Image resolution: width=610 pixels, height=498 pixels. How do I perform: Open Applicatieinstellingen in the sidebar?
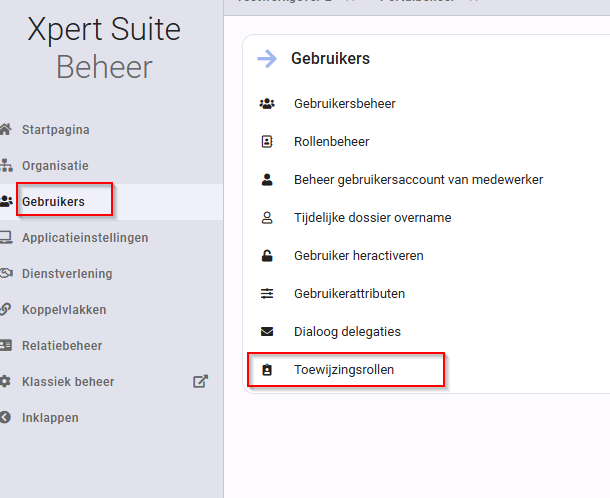pyautogui.click(x=85, y=238)
